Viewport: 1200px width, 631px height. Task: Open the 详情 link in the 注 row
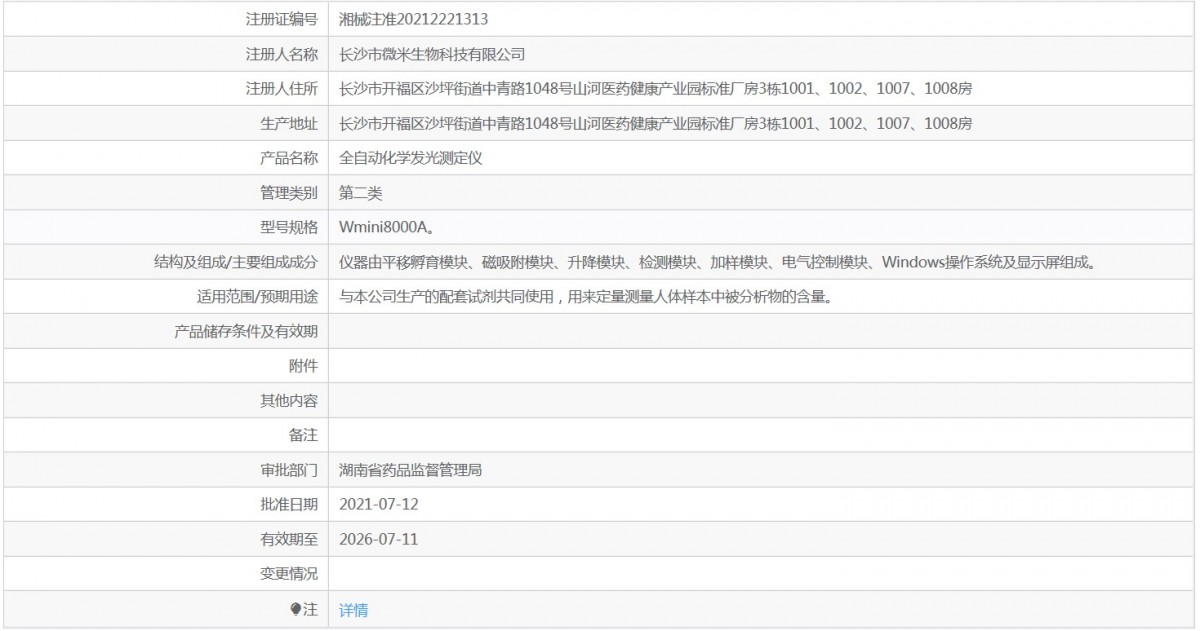[x=353, y=610]
